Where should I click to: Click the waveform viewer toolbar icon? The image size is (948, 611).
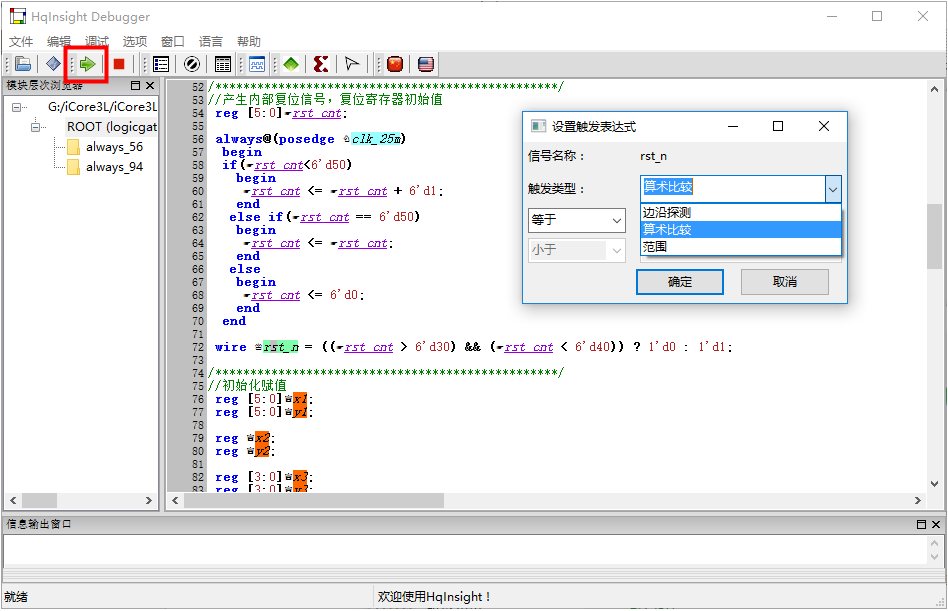coord(257,64)
